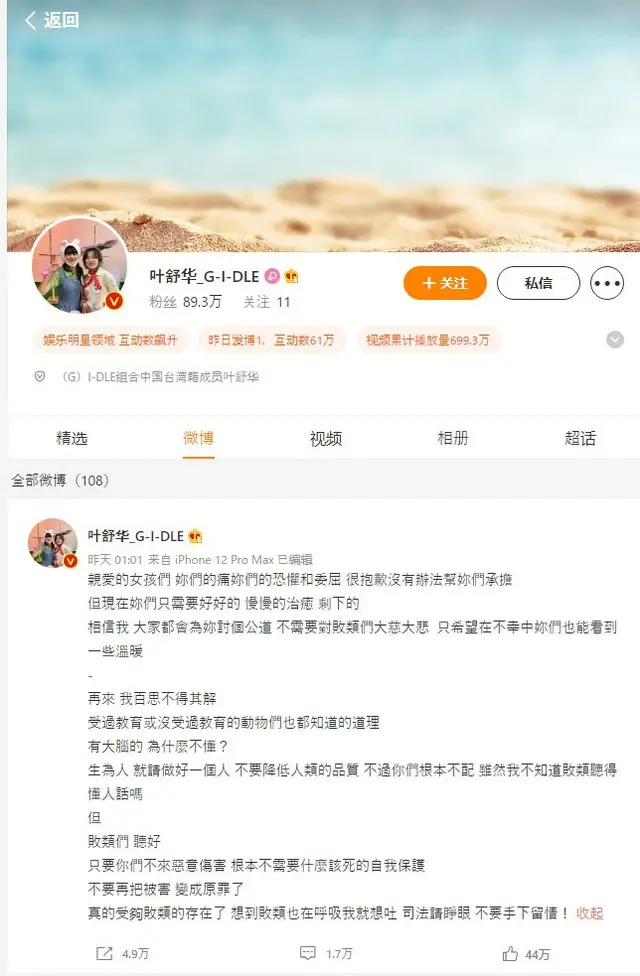Select the 相册 tab
This screenshot has width=640, height=976.
pyautogui.click(x=453, y=438)
